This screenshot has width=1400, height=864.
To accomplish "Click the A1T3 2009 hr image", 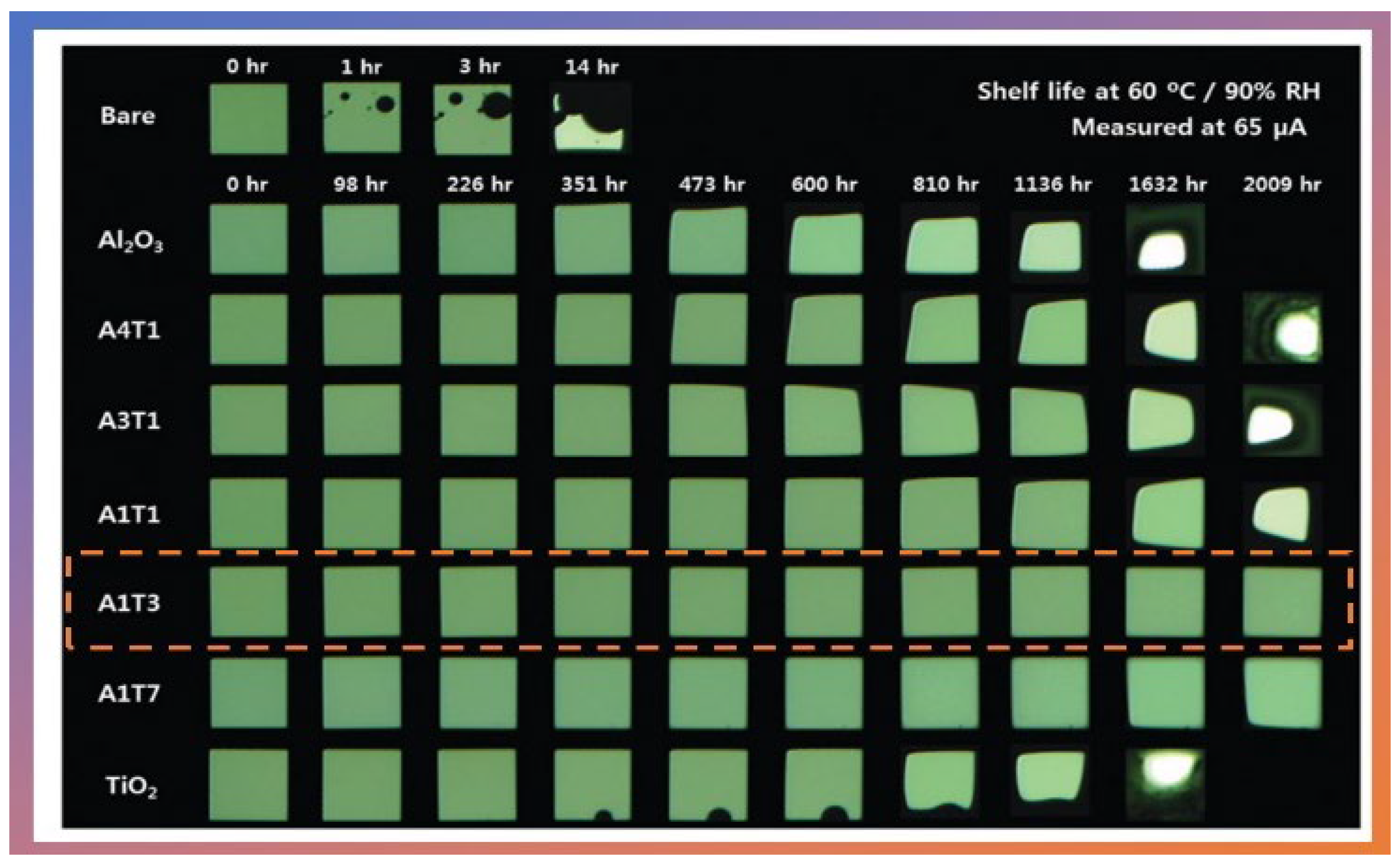I will coord(1283,602).
